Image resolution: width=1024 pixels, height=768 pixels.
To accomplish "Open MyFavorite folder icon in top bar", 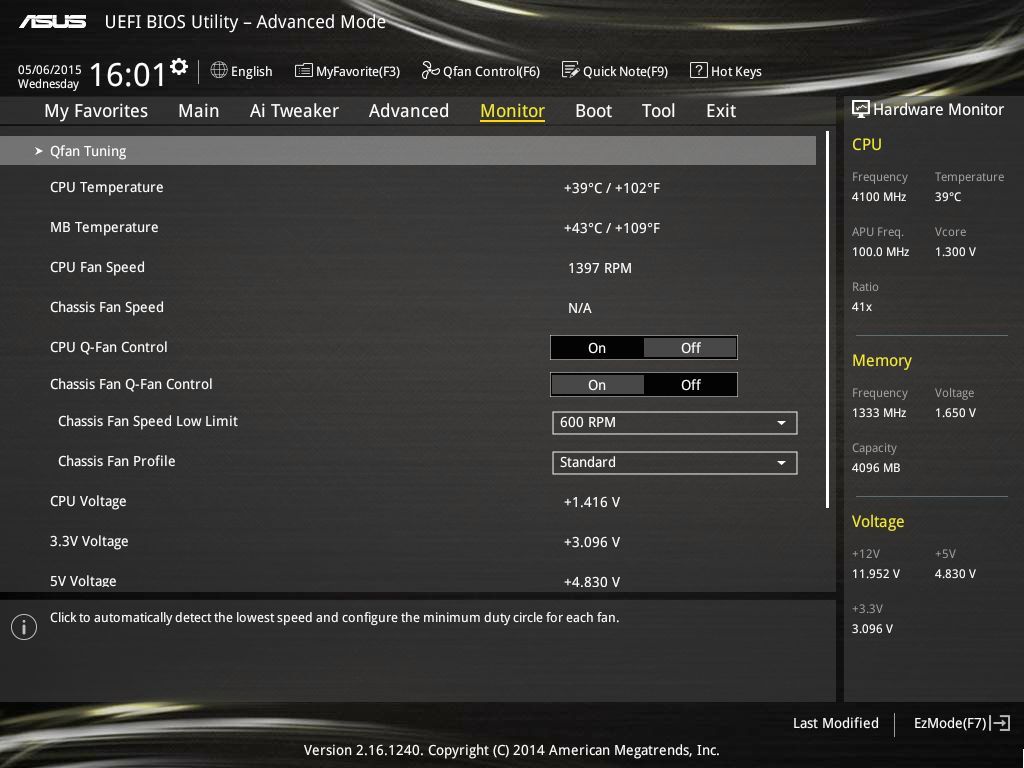I will pyautogui.click(x=304, y=71).
